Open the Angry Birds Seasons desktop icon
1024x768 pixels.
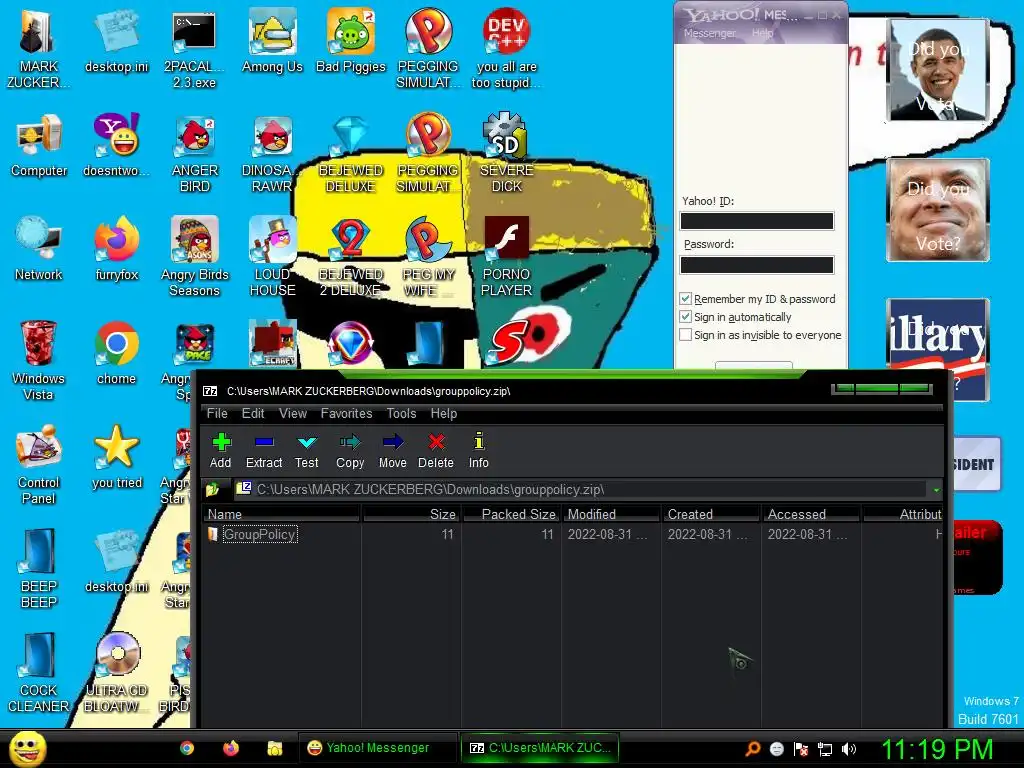pyautogui.click(x=195, y=256)
